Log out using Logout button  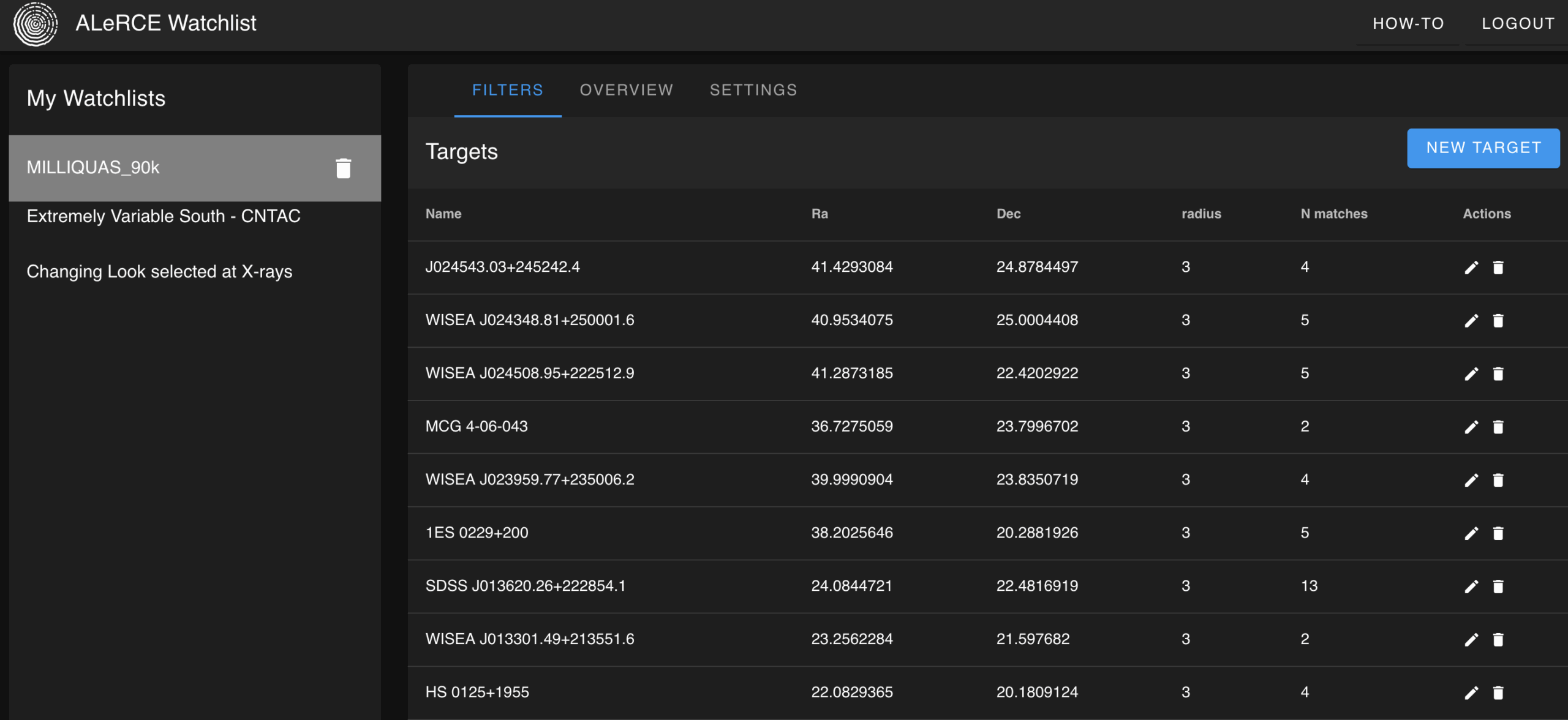pos(1518,24)
